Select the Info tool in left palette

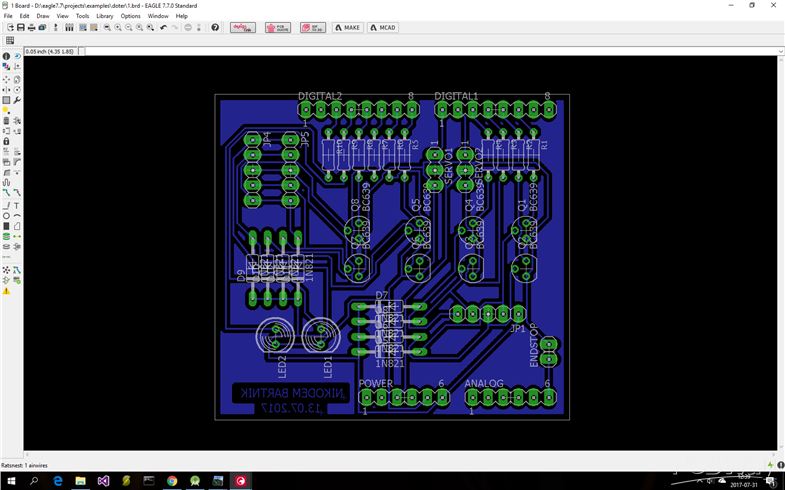pos(6,57)
